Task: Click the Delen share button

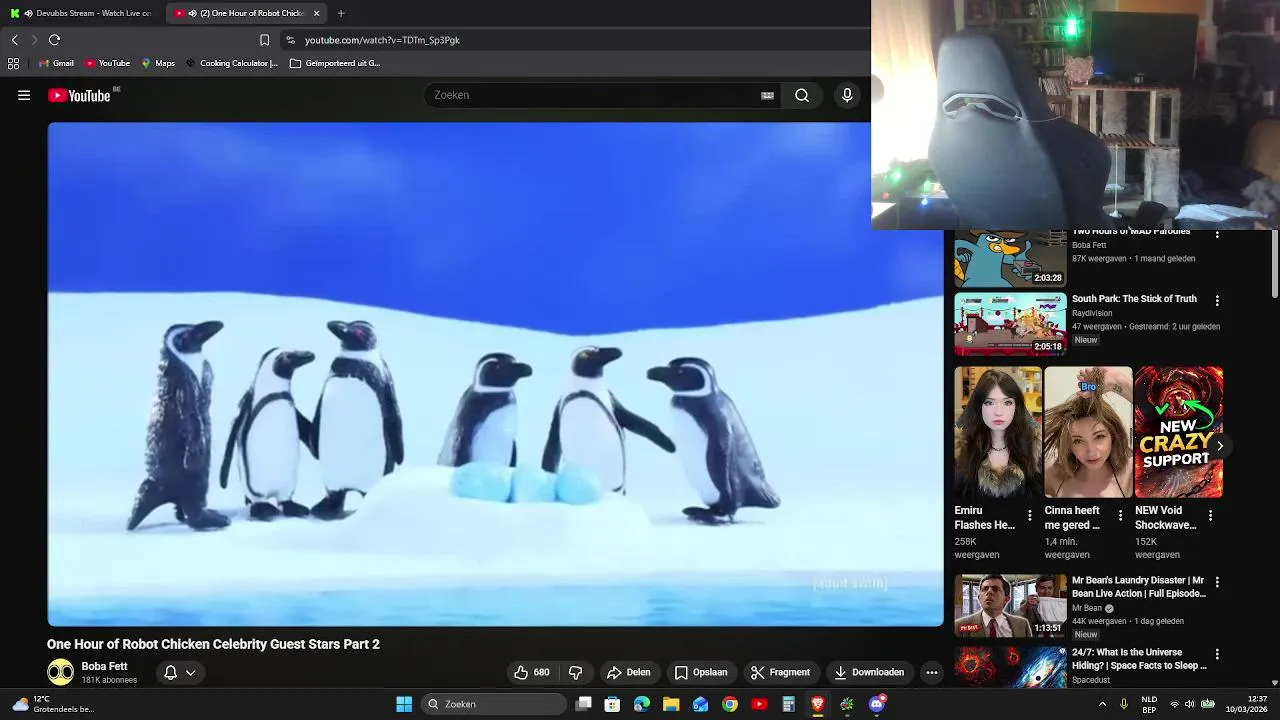Action: [628, 672]
